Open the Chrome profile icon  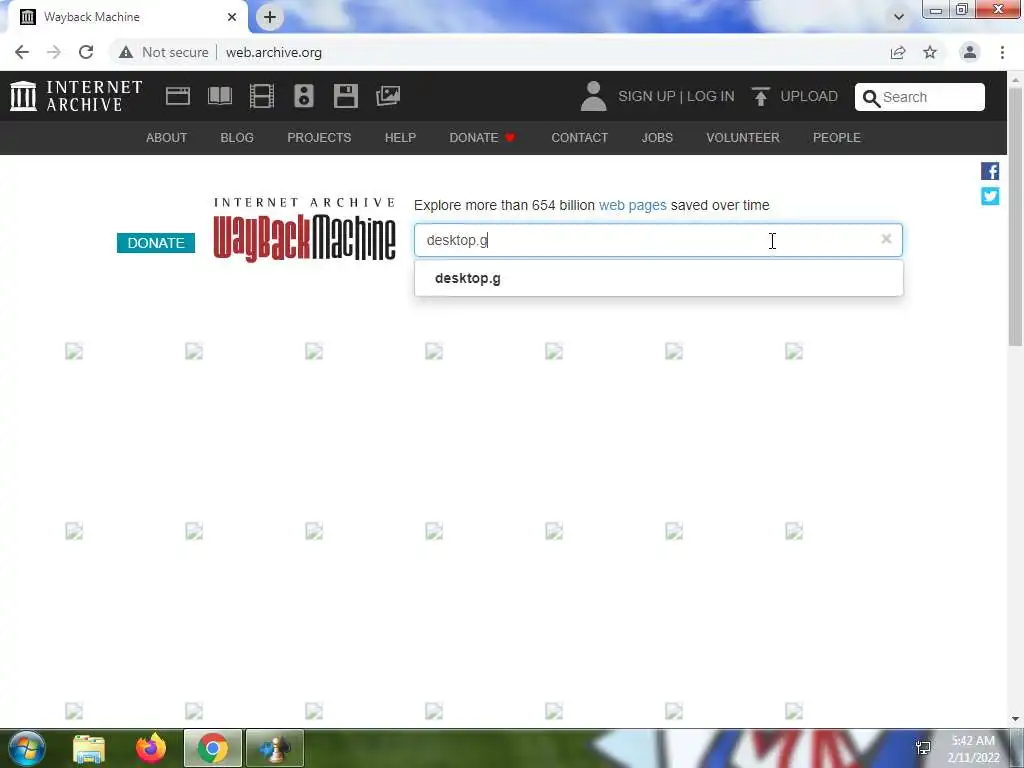coord(970,52)
